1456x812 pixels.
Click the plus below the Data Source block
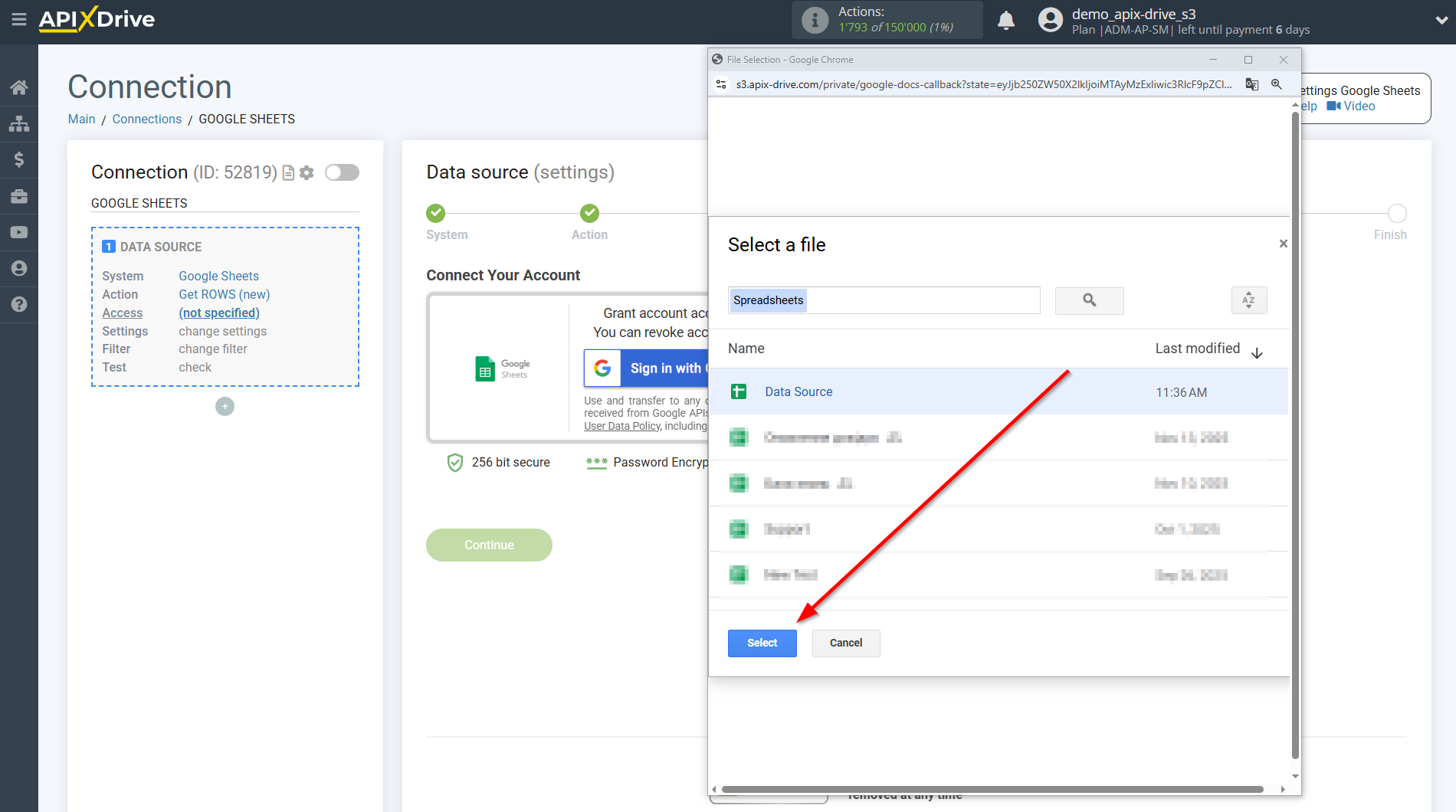tap(225, 406)
